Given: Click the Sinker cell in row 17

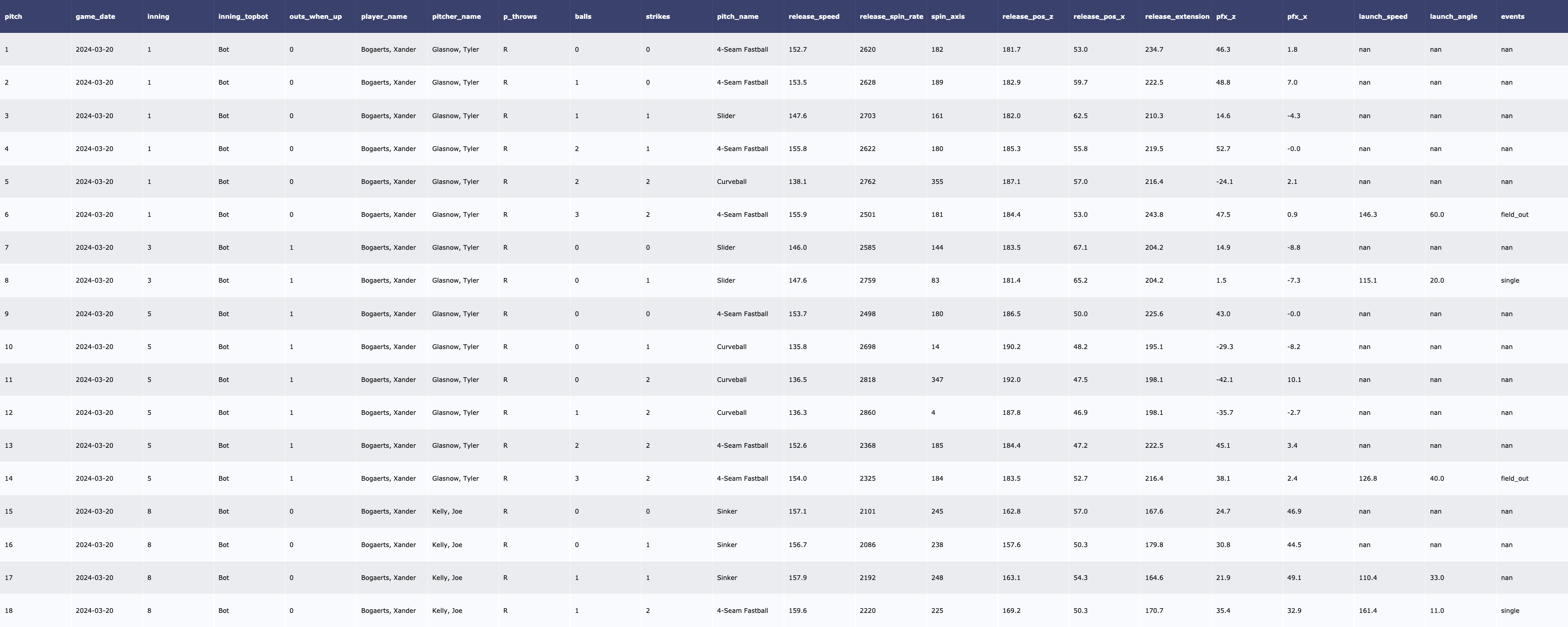Looking at the screenshot, I should tap(727, 578).
